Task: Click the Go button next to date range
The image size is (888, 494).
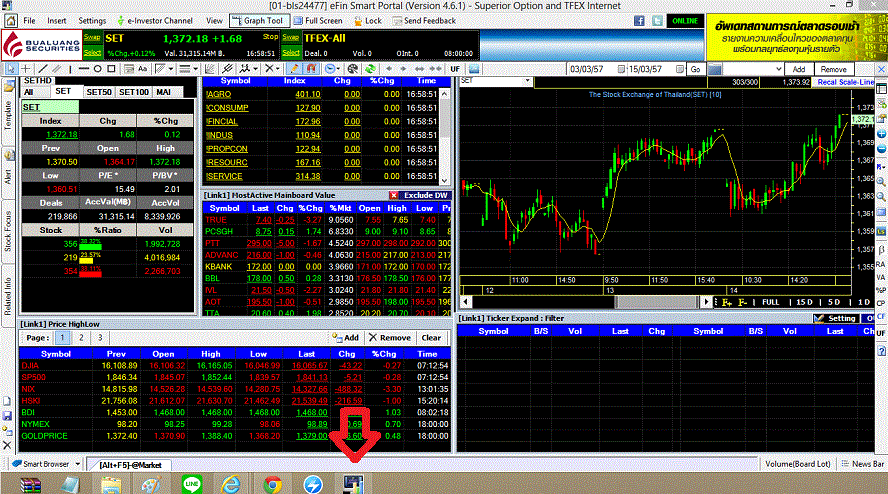Action: [695, 69]
